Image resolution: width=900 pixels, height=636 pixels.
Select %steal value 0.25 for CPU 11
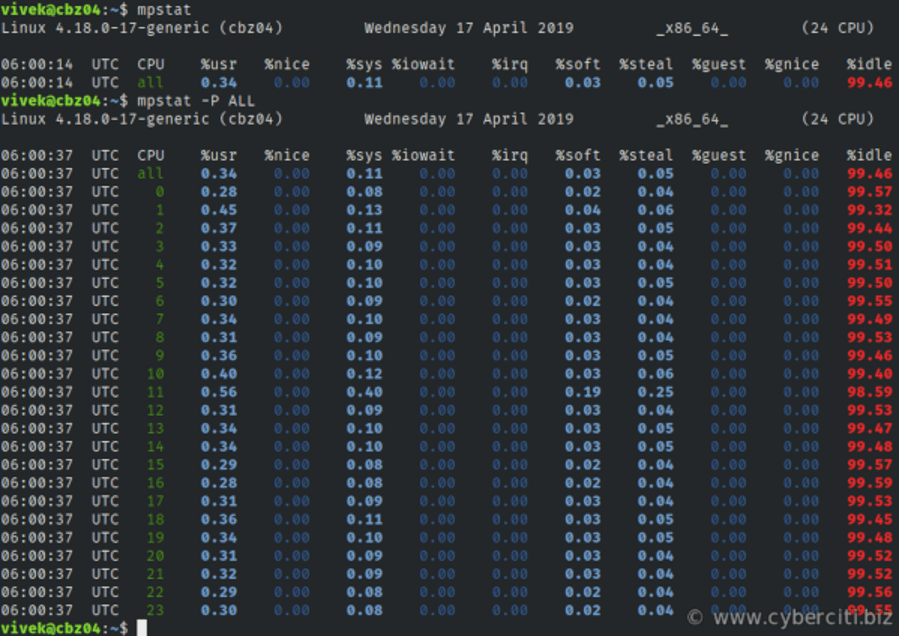click(655, 392)
